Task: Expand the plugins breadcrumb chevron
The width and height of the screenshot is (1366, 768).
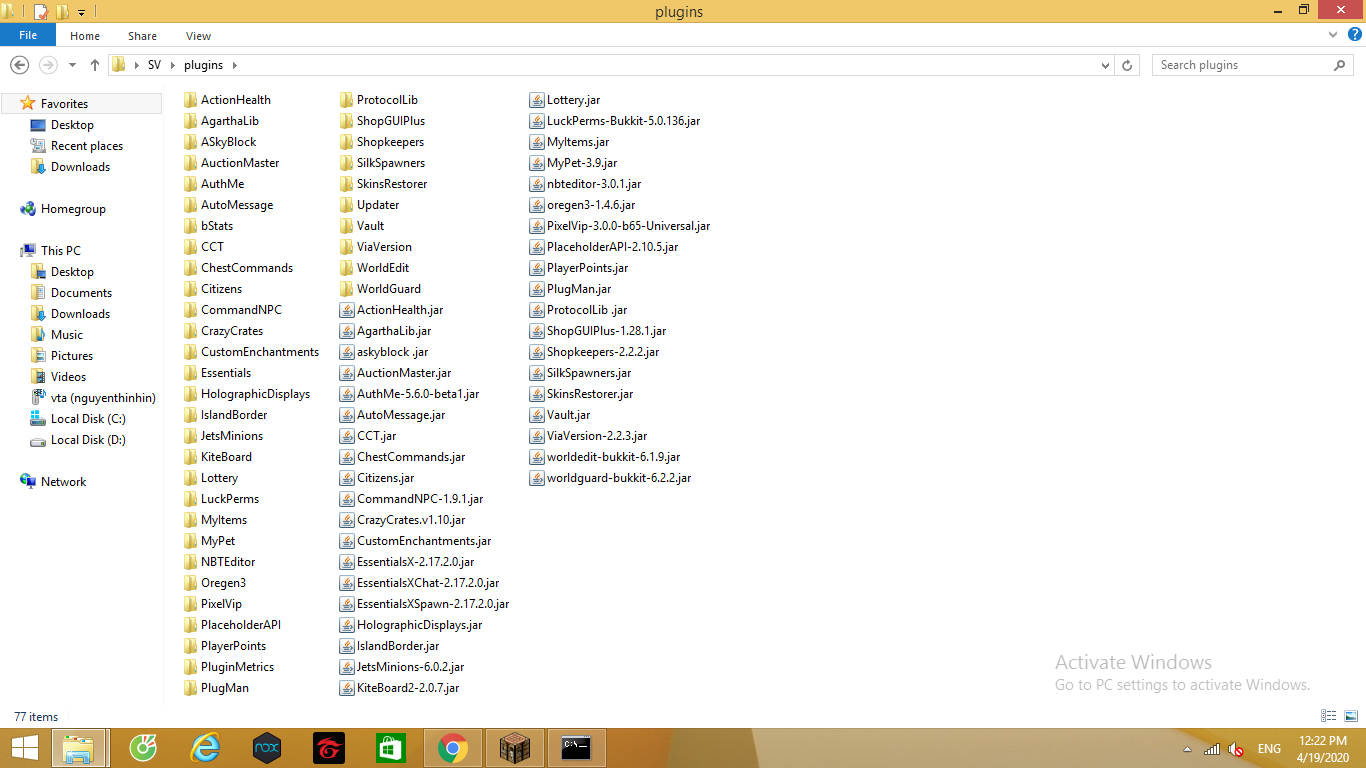Action: pos(235,65)
